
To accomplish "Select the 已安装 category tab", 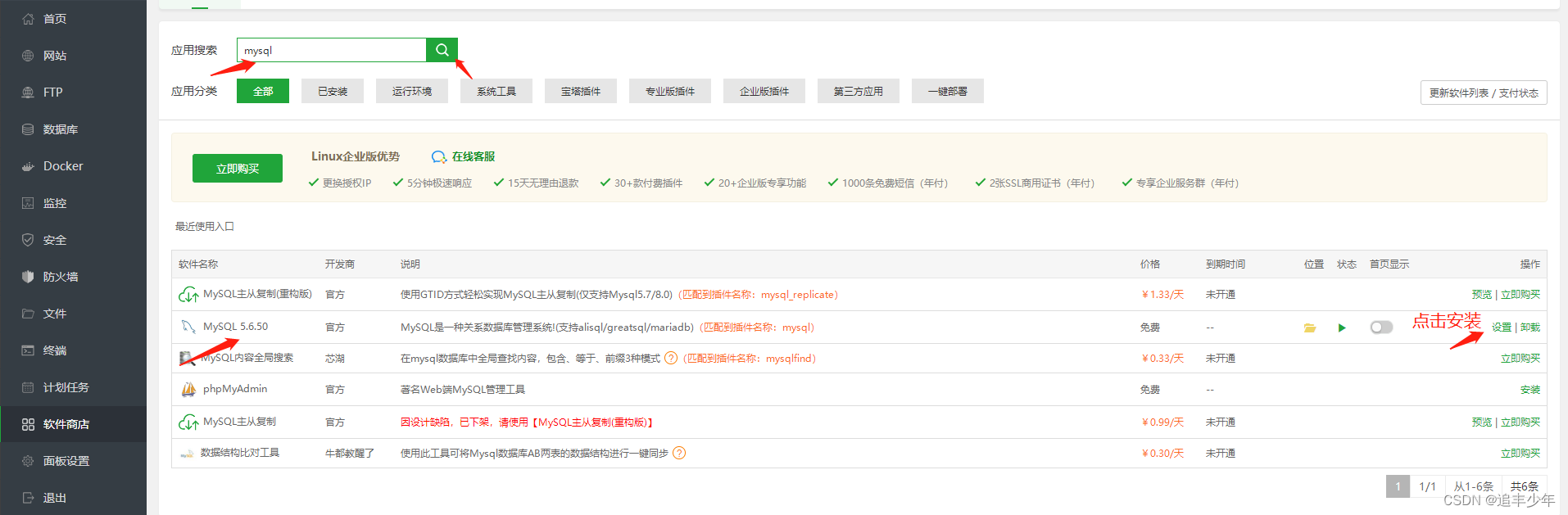I will click(x=333, y=91).
